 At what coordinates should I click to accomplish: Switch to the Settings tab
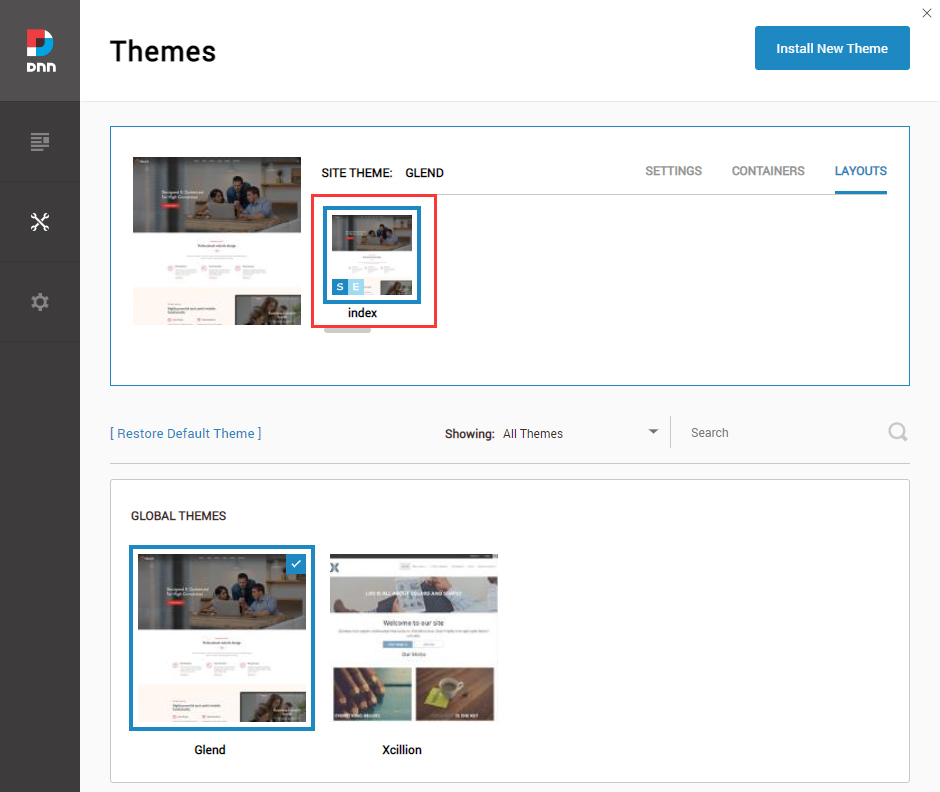[x=673, y=171]
